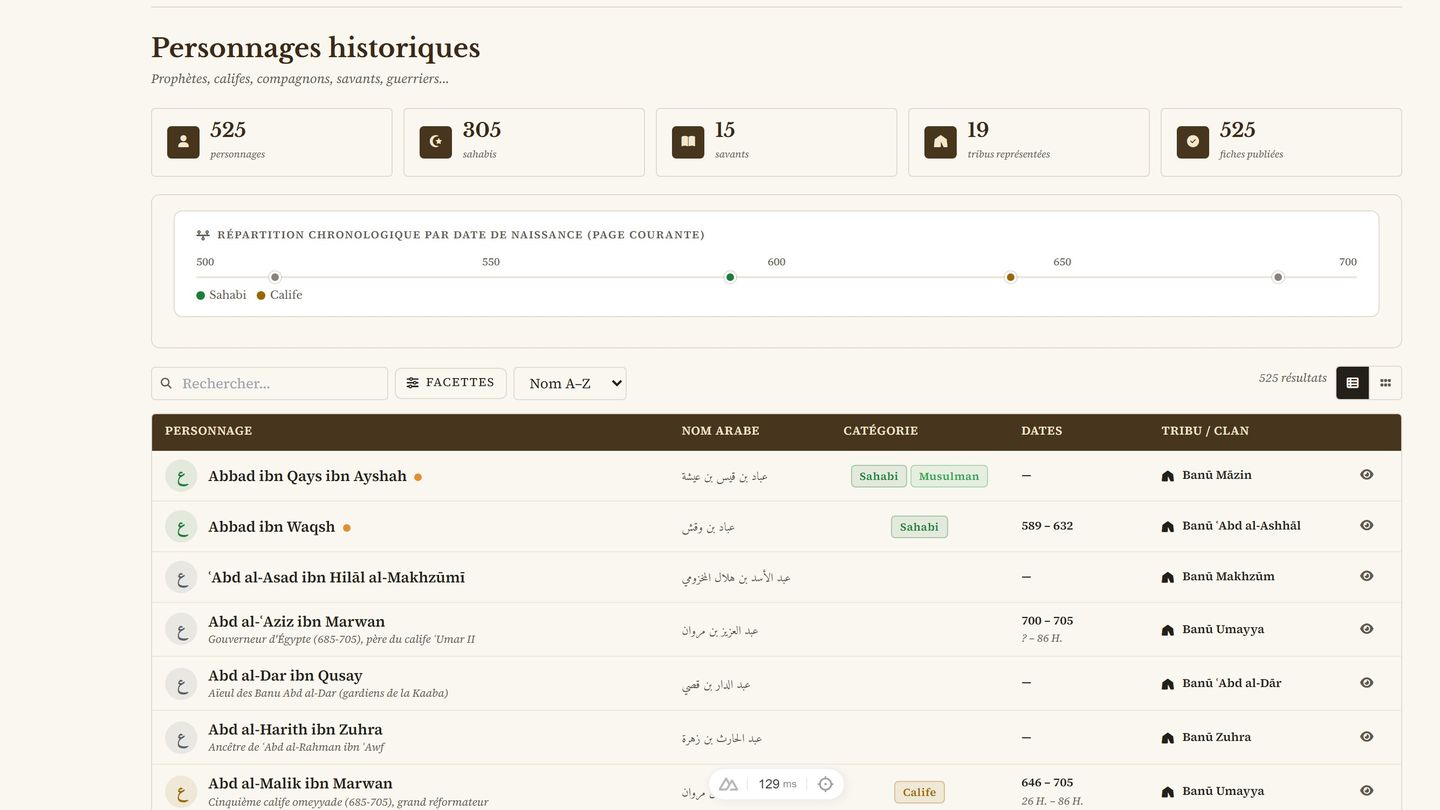Select the gold Calife marker on the timeline
The height and width of the screenshot is (810, 1440).
pyautogui.click(x=1011, y=277)
